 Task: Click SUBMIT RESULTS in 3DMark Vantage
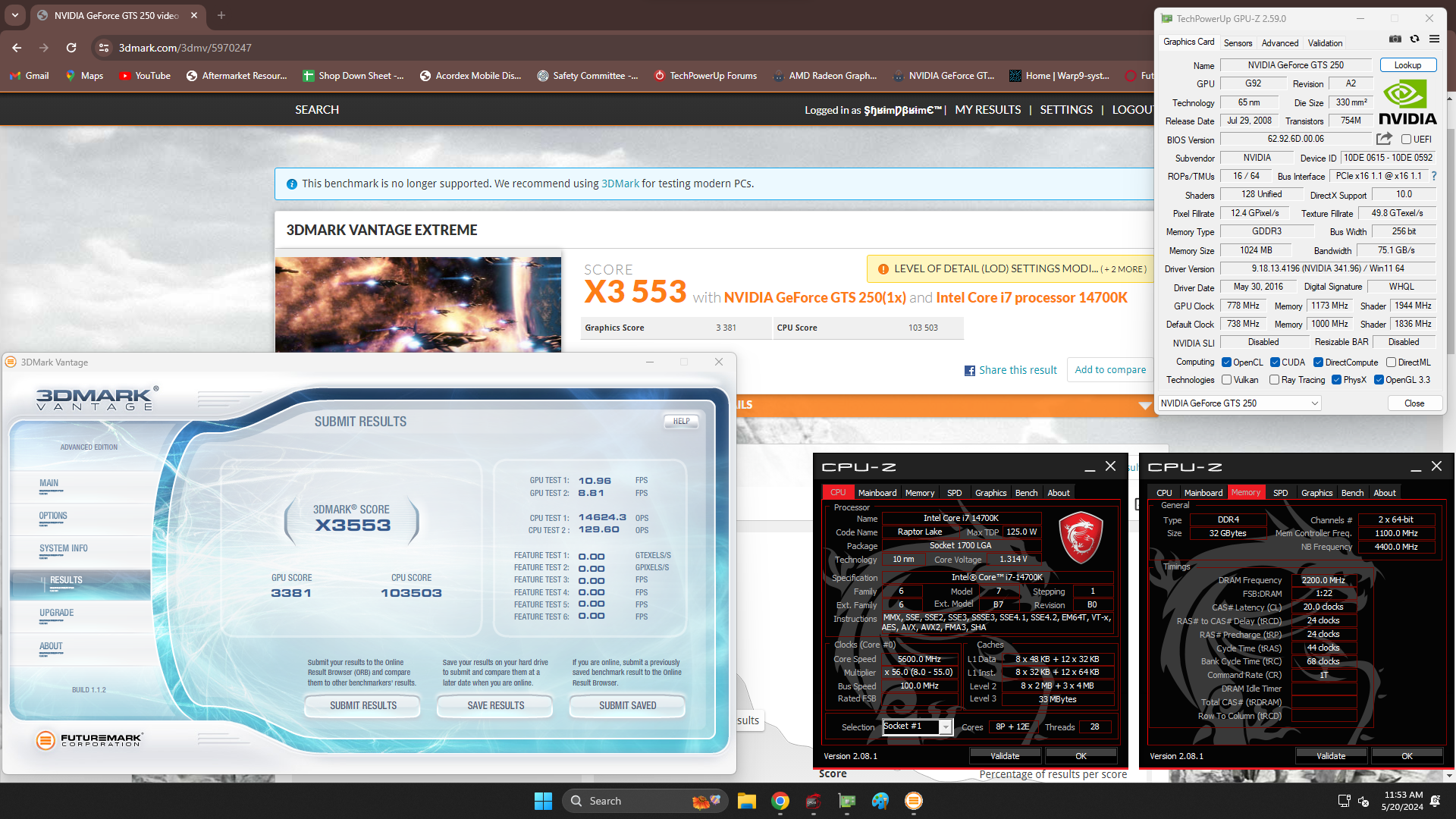(x=363, y=706)
